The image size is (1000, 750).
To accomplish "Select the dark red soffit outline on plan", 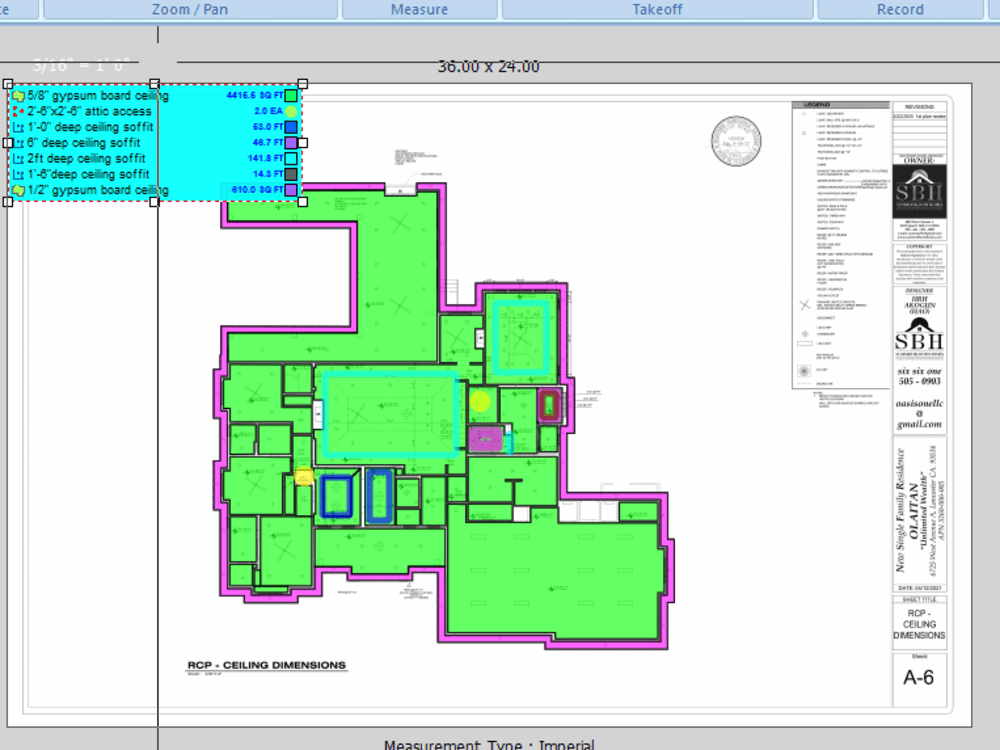I will (549, 405).
